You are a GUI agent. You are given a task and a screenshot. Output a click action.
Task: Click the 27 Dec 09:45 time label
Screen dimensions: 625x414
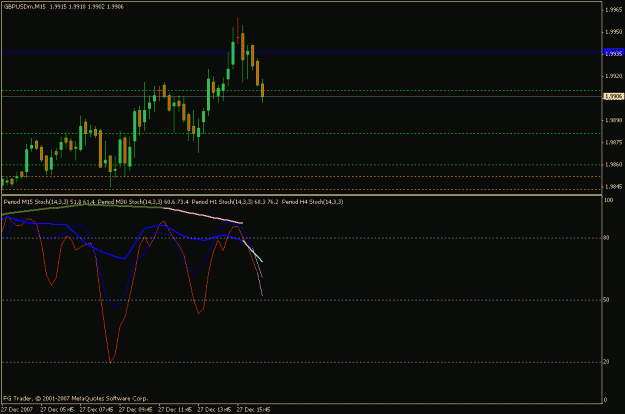[136, 410]
